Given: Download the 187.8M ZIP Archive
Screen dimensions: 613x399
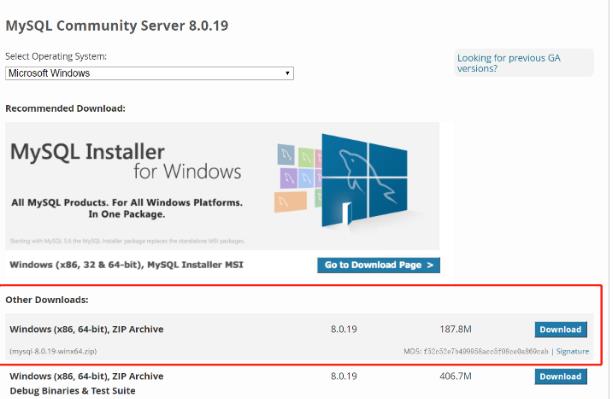Looking at the screenshot, I should (561, 329).
